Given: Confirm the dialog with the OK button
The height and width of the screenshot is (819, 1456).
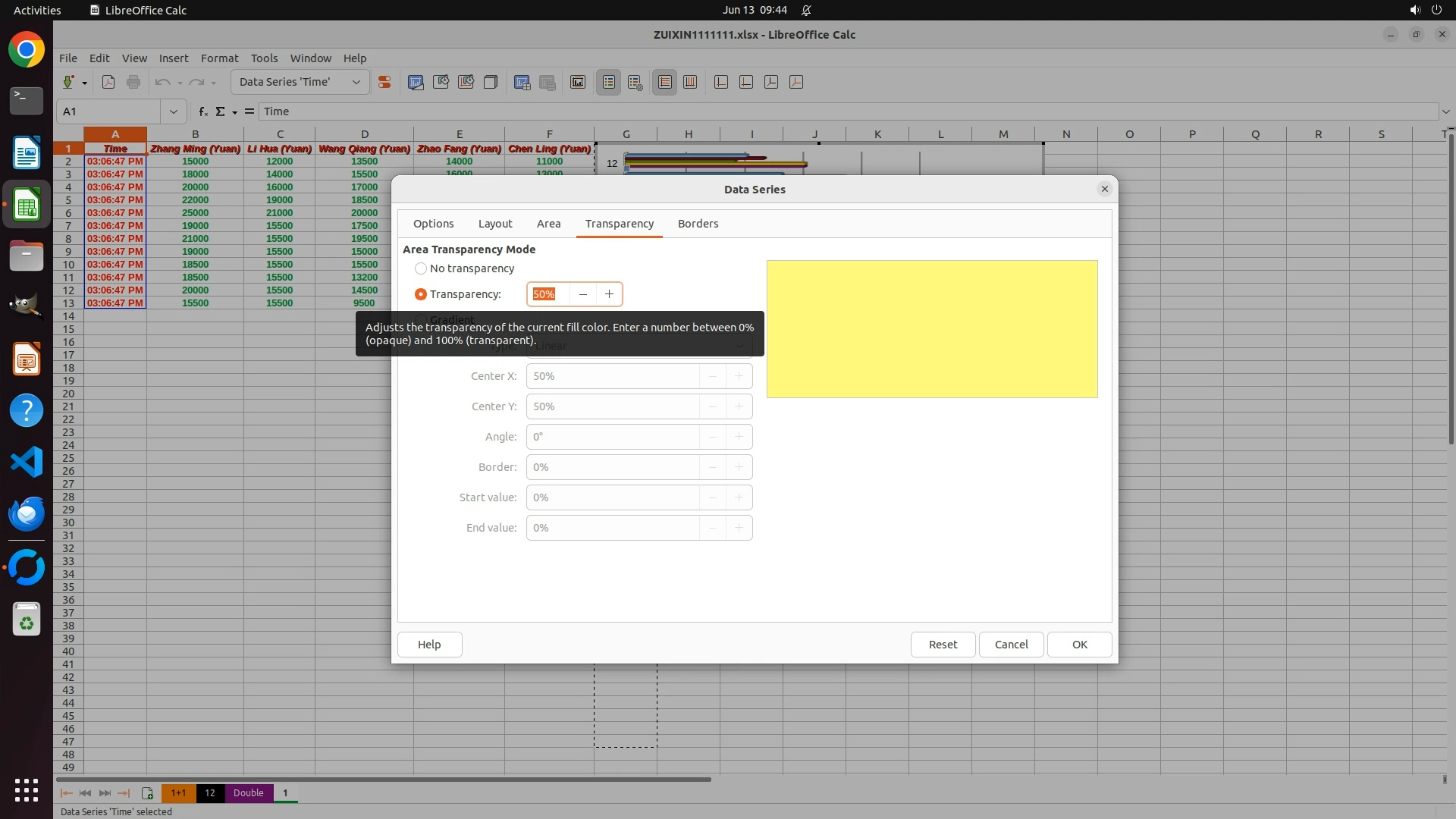Looking at the screenshot, I should pyautogui.click(x=1079, y=645).
